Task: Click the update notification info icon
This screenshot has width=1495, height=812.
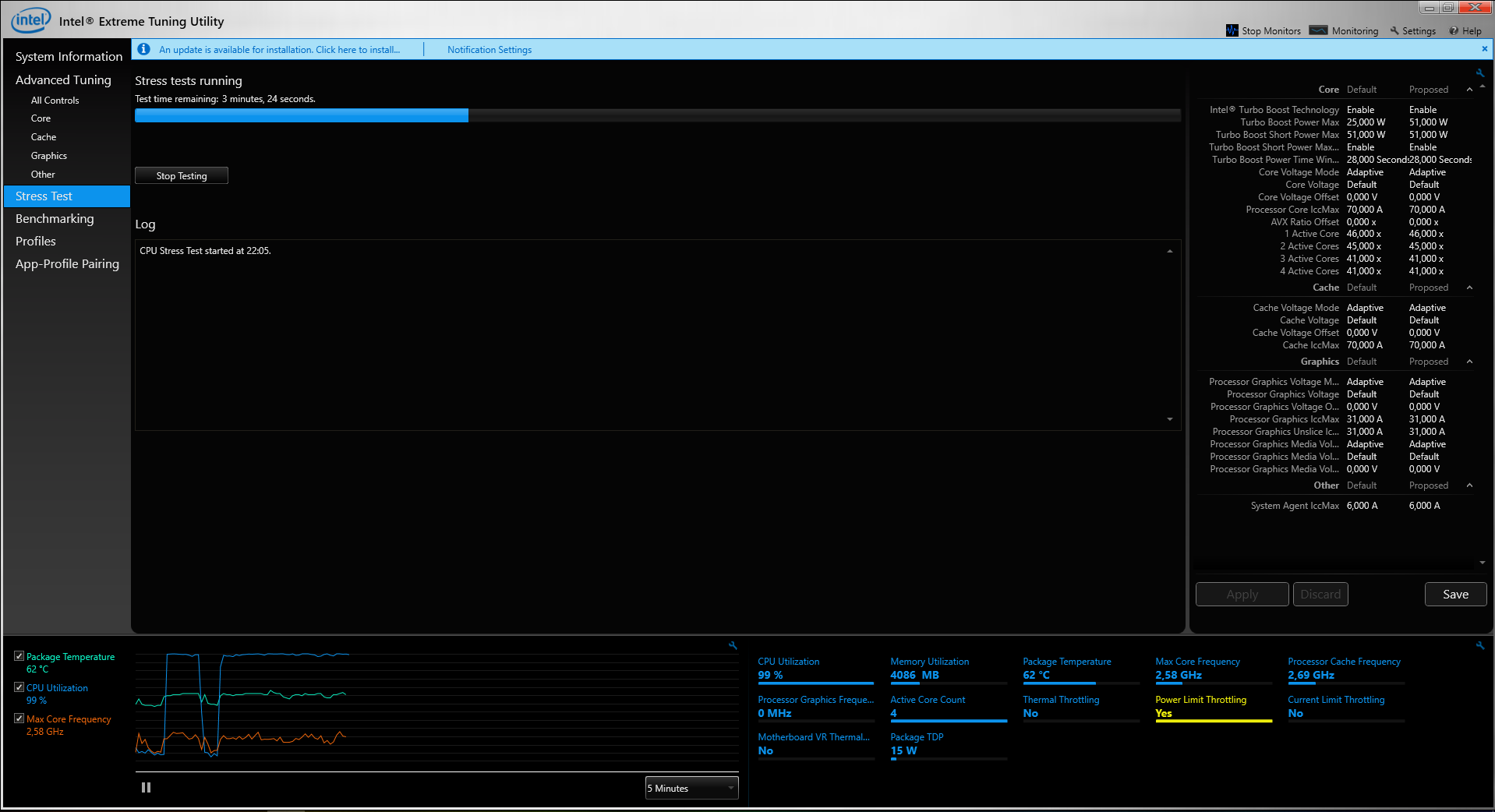Action: [143, 49]
